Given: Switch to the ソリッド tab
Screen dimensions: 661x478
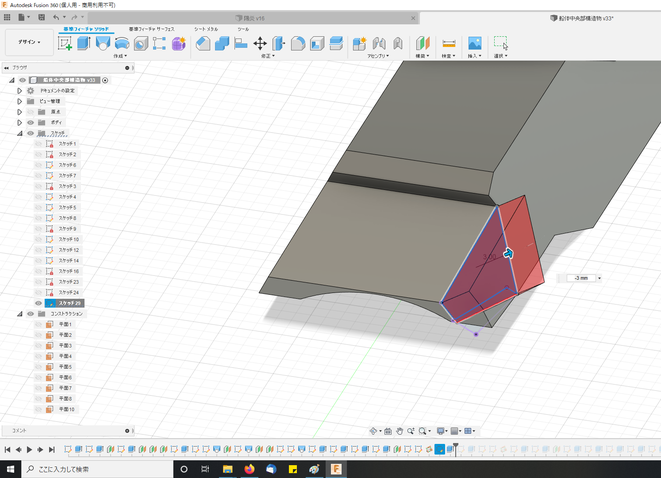Looking at the screenshot, I should click(86, 29).
